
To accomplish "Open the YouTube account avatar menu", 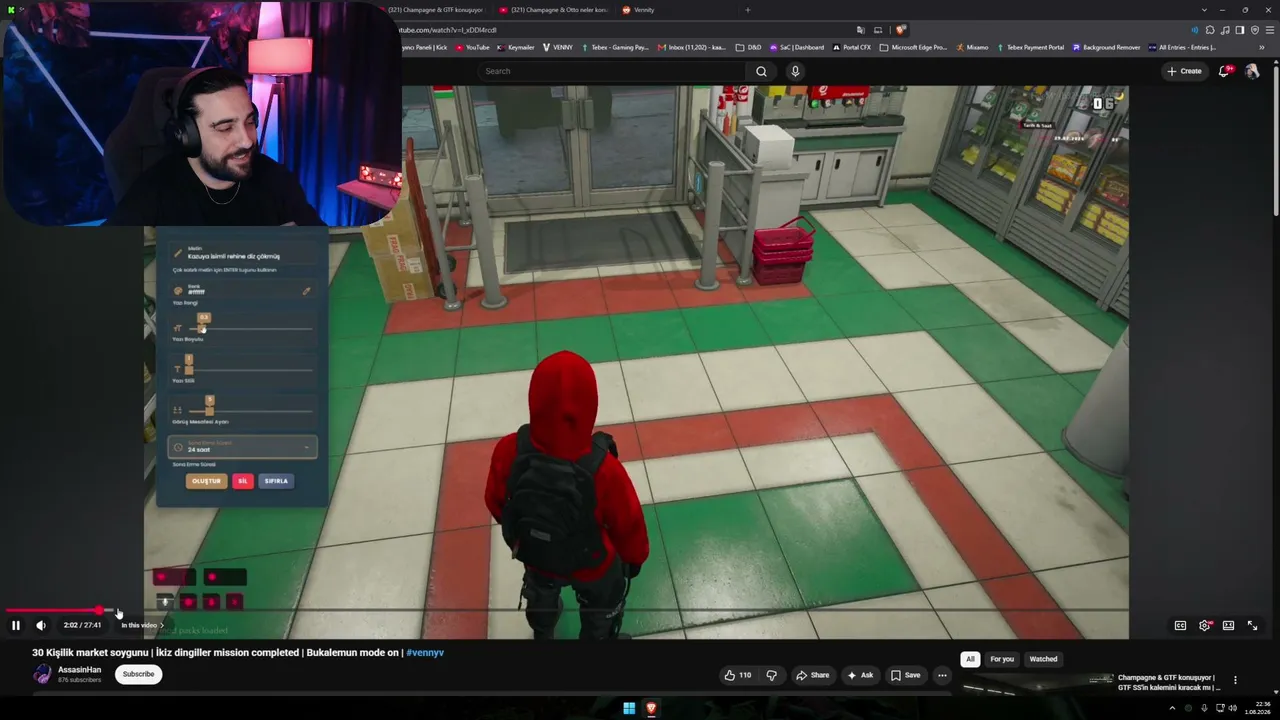I will (1252, 71).
